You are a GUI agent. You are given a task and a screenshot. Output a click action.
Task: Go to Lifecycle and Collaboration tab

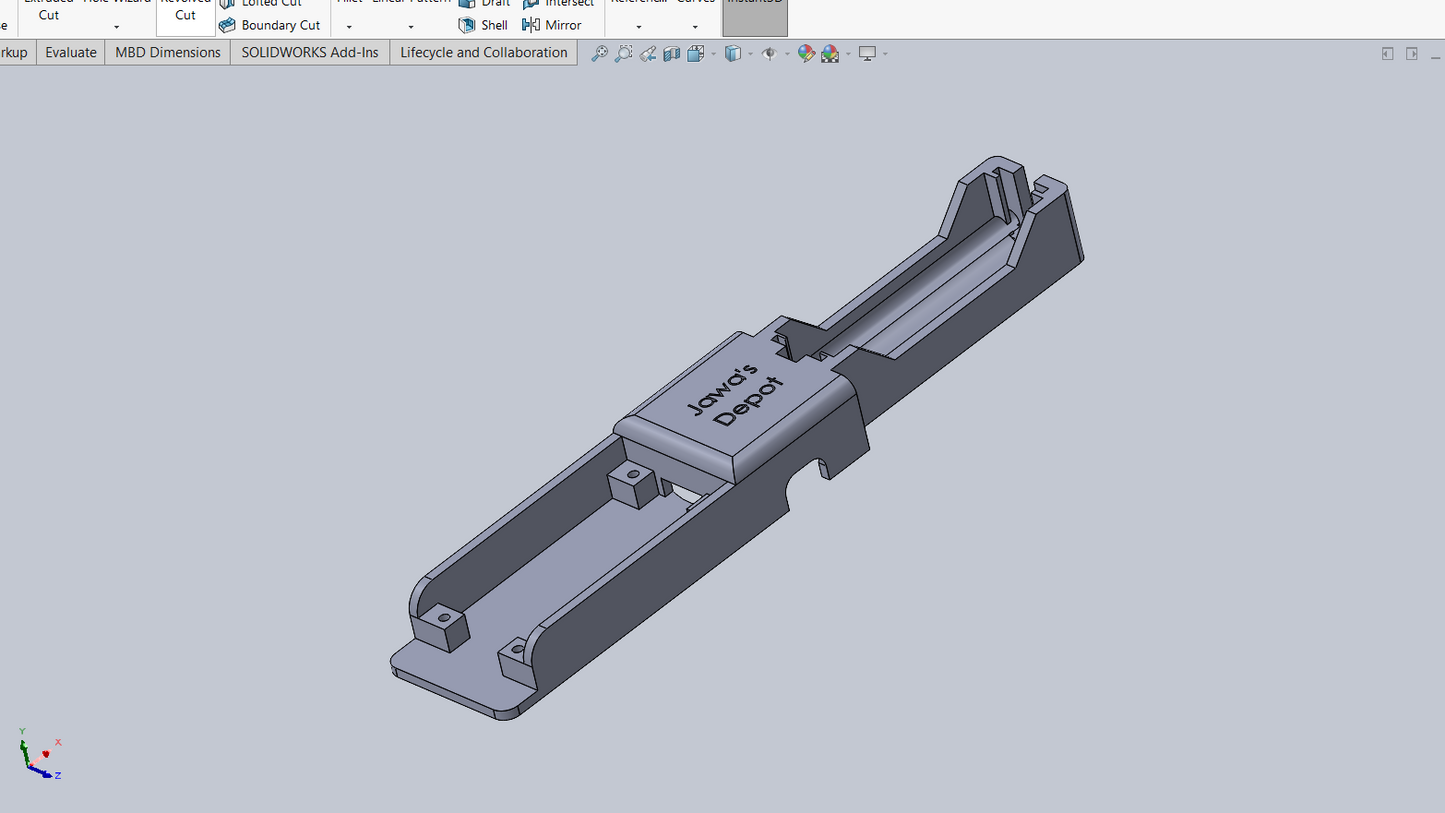coord(483,53)
